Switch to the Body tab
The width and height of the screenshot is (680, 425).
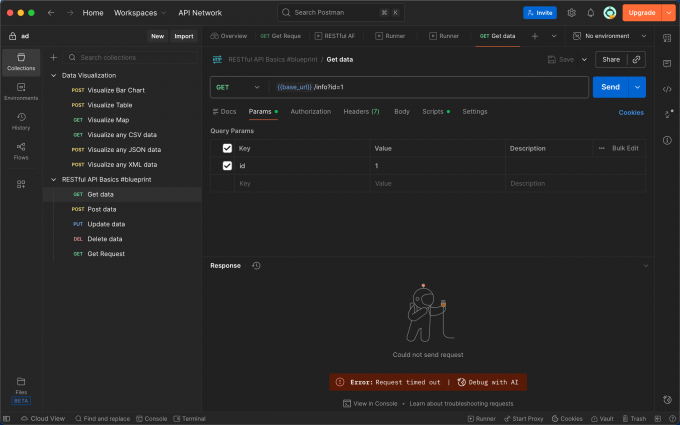coord(402,111)
